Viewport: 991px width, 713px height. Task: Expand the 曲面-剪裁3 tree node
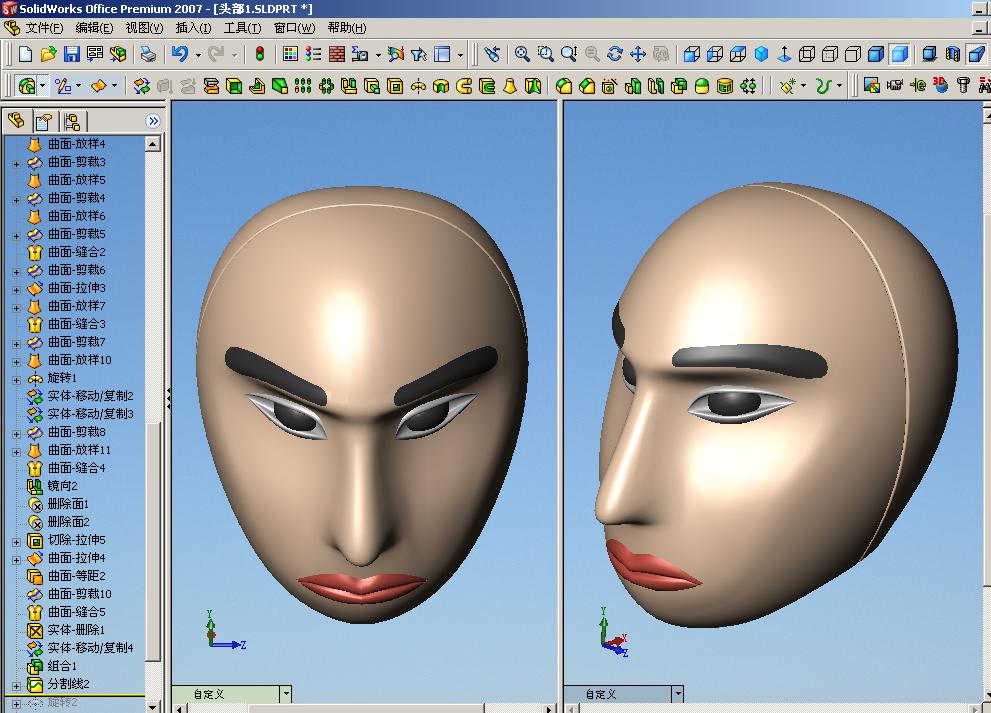click(16, 164)
